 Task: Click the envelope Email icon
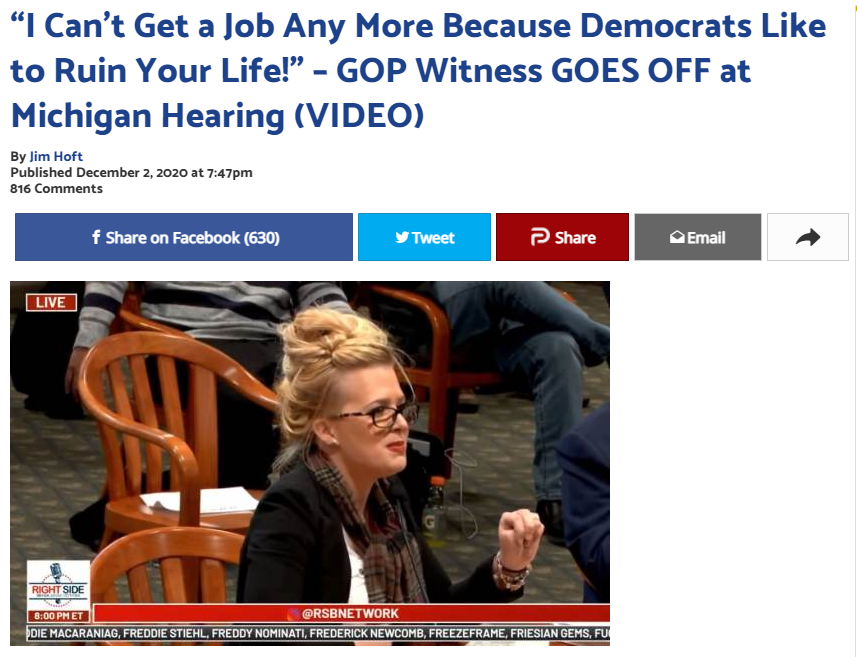pos(677,237)
